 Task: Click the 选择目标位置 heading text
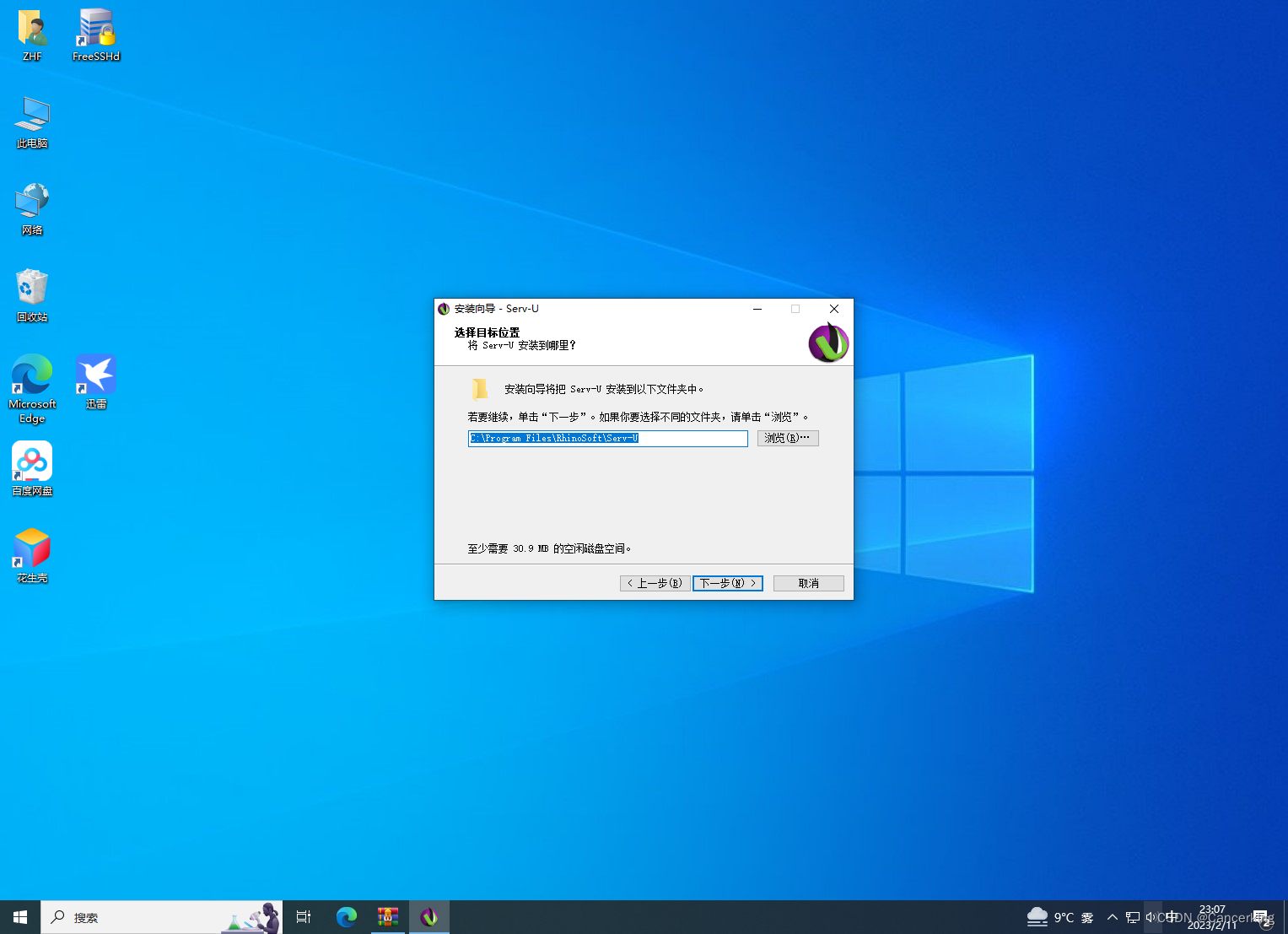pos(488,332)
